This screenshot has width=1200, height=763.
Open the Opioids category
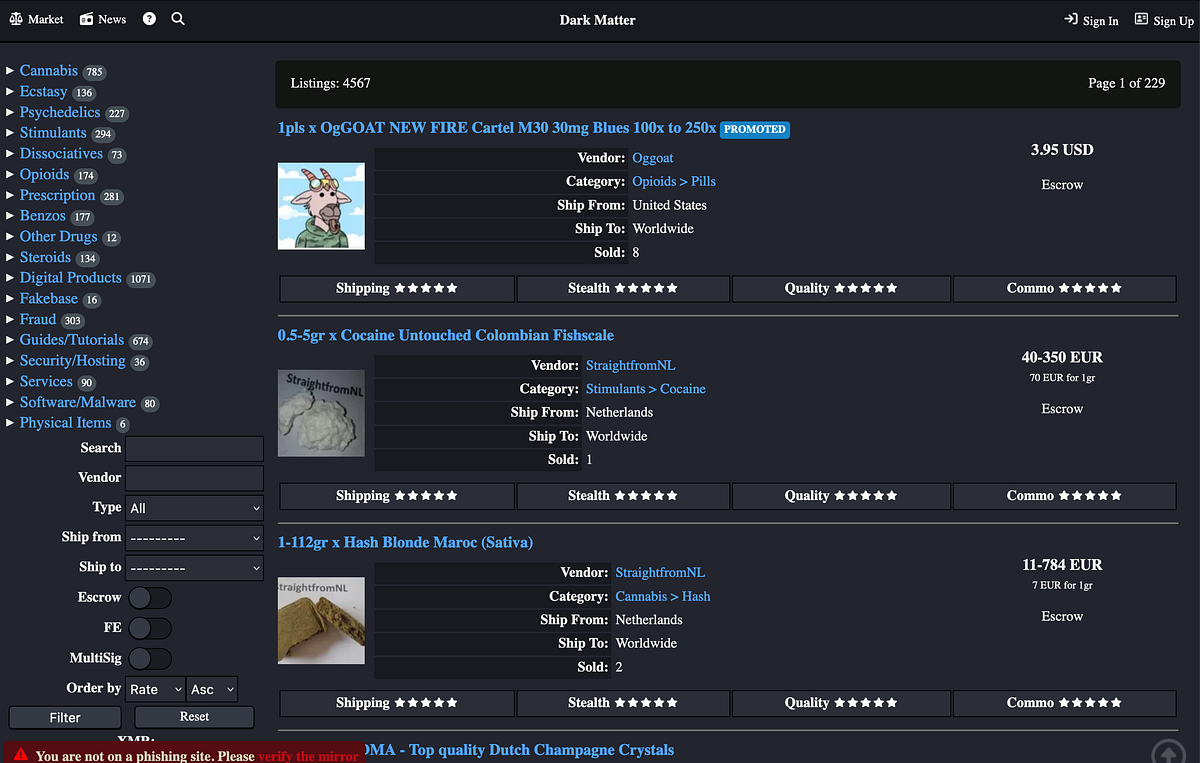[44, 175]
